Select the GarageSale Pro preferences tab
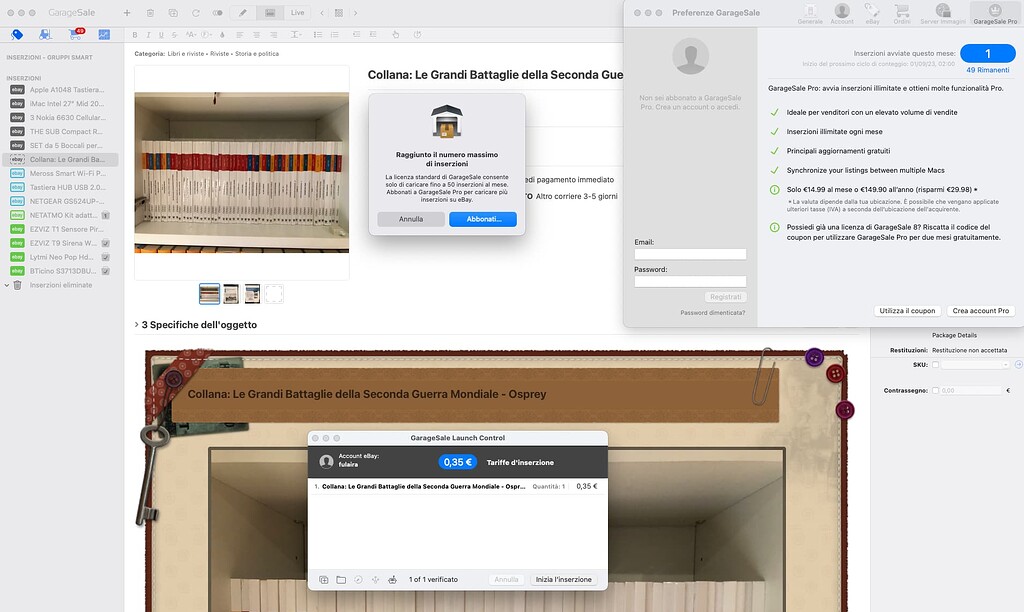 (995, 14)
